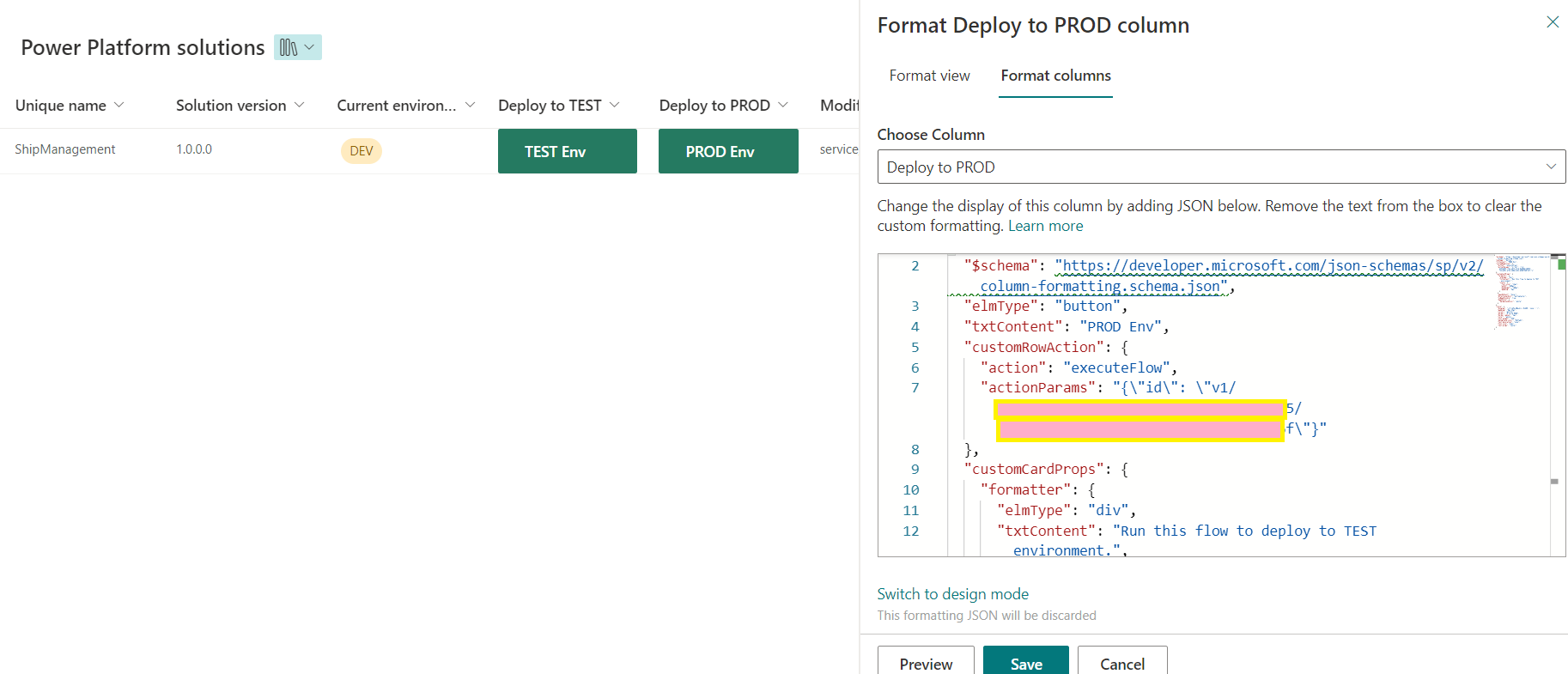Select the Format columns tab
The width and height of the screenshot is (1568, 674).
1055,76
